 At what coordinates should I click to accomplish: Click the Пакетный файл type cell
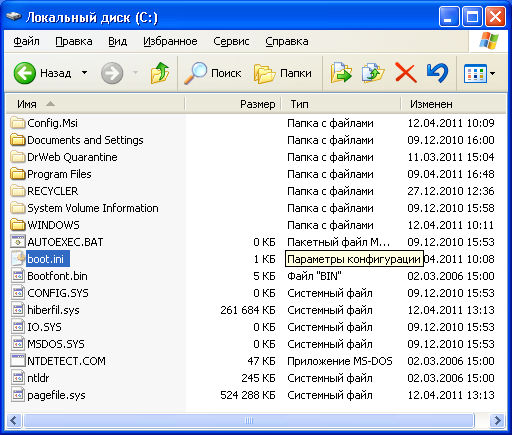click(x=338, y=242)
